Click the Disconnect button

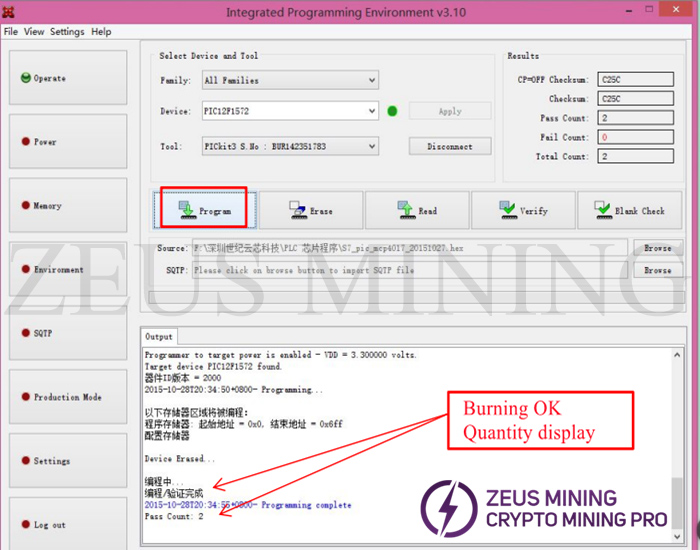[450, 146]
